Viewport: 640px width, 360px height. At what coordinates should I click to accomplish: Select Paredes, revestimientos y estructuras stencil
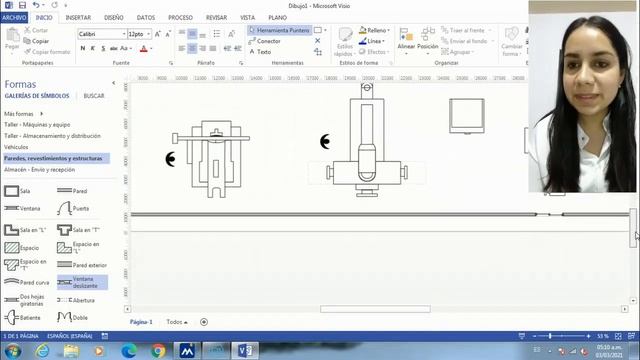click(56, 158)
